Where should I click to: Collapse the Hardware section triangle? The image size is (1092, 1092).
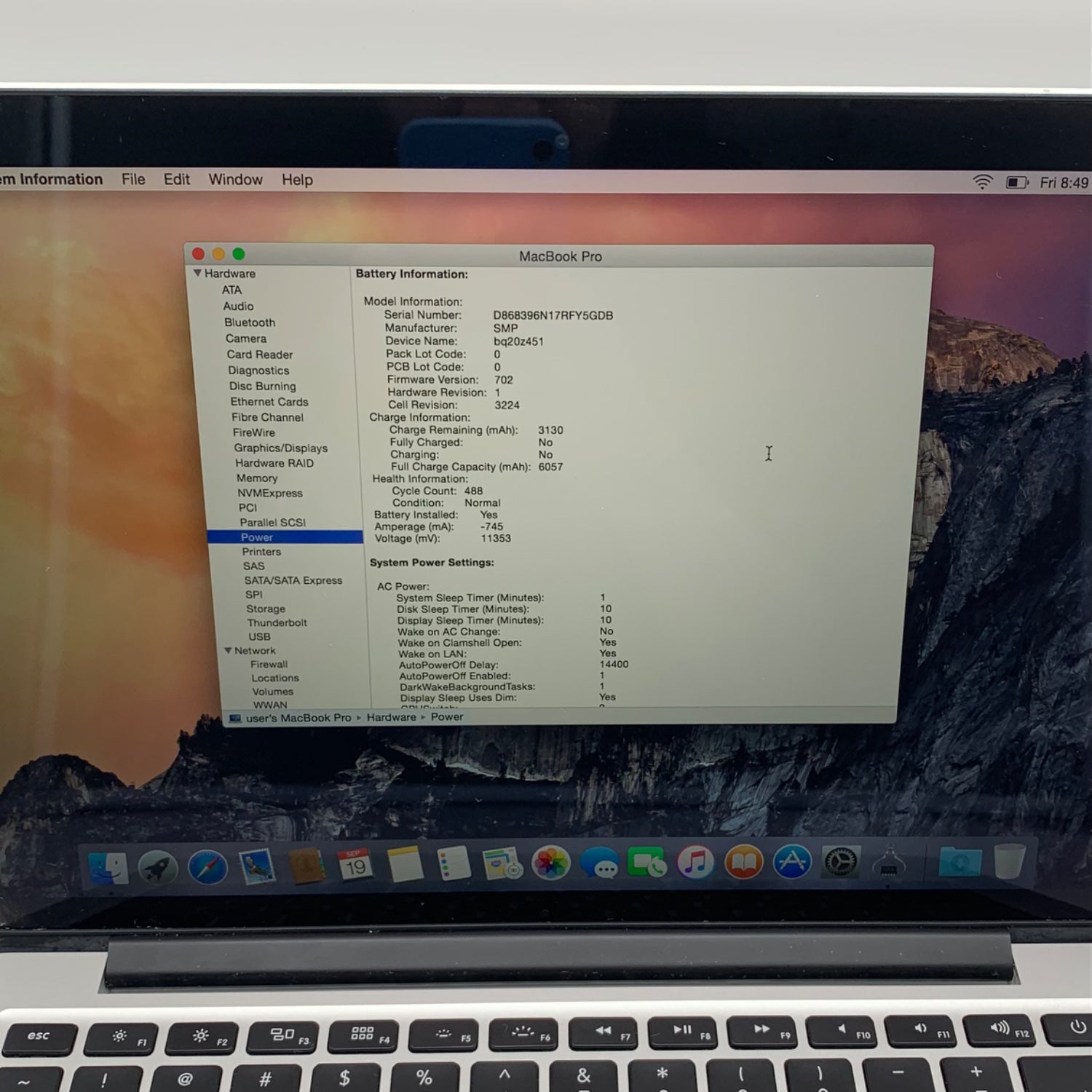(197, 273)
